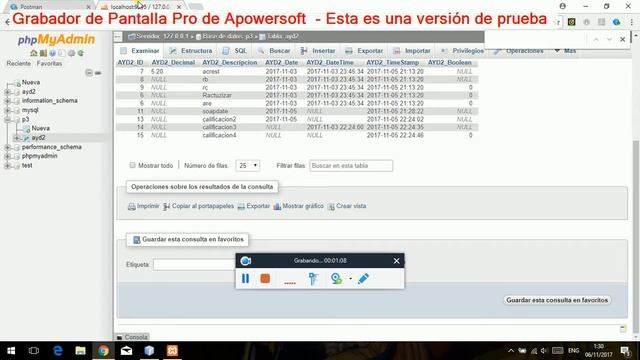Collapse all tree nodes icon
640x360 pixels.
[x=89, y=73]
